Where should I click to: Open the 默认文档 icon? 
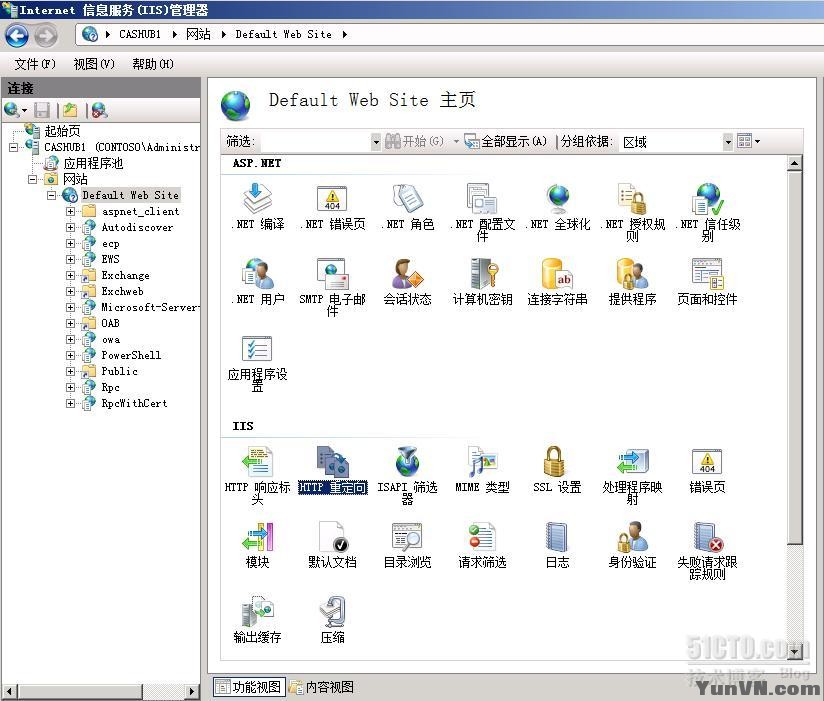(x=332, y=545)
